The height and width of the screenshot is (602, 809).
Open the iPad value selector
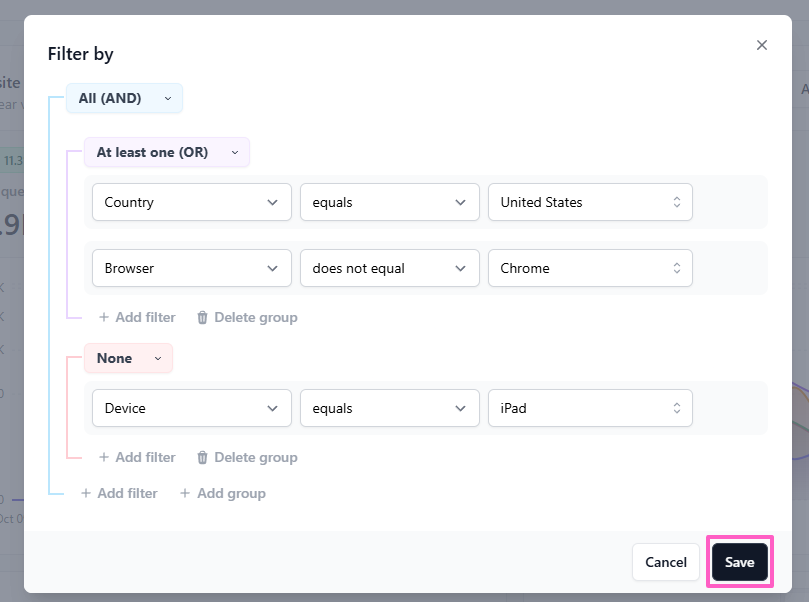(x=589, y=408)
